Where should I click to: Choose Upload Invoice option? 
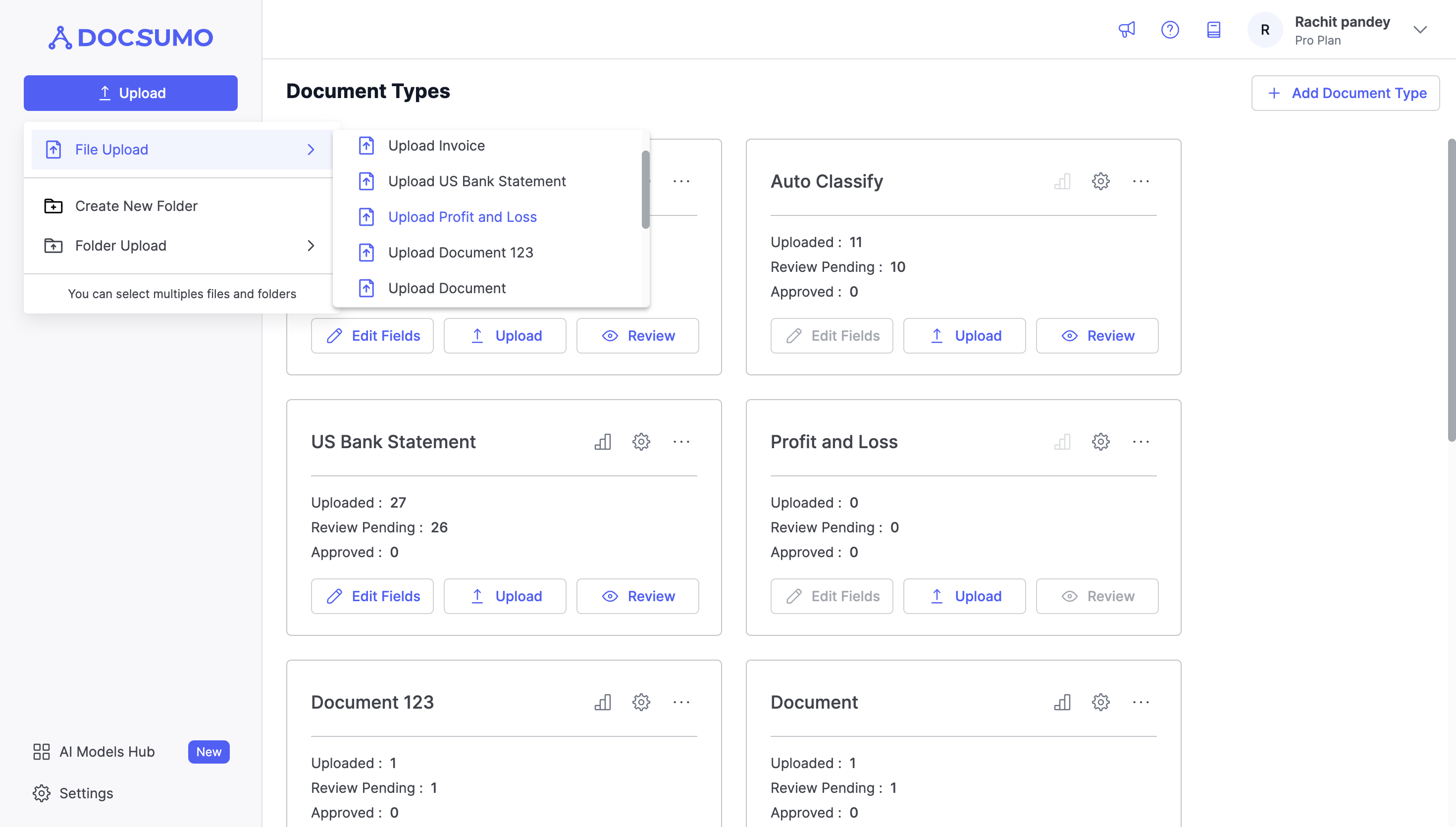(488, 146)
